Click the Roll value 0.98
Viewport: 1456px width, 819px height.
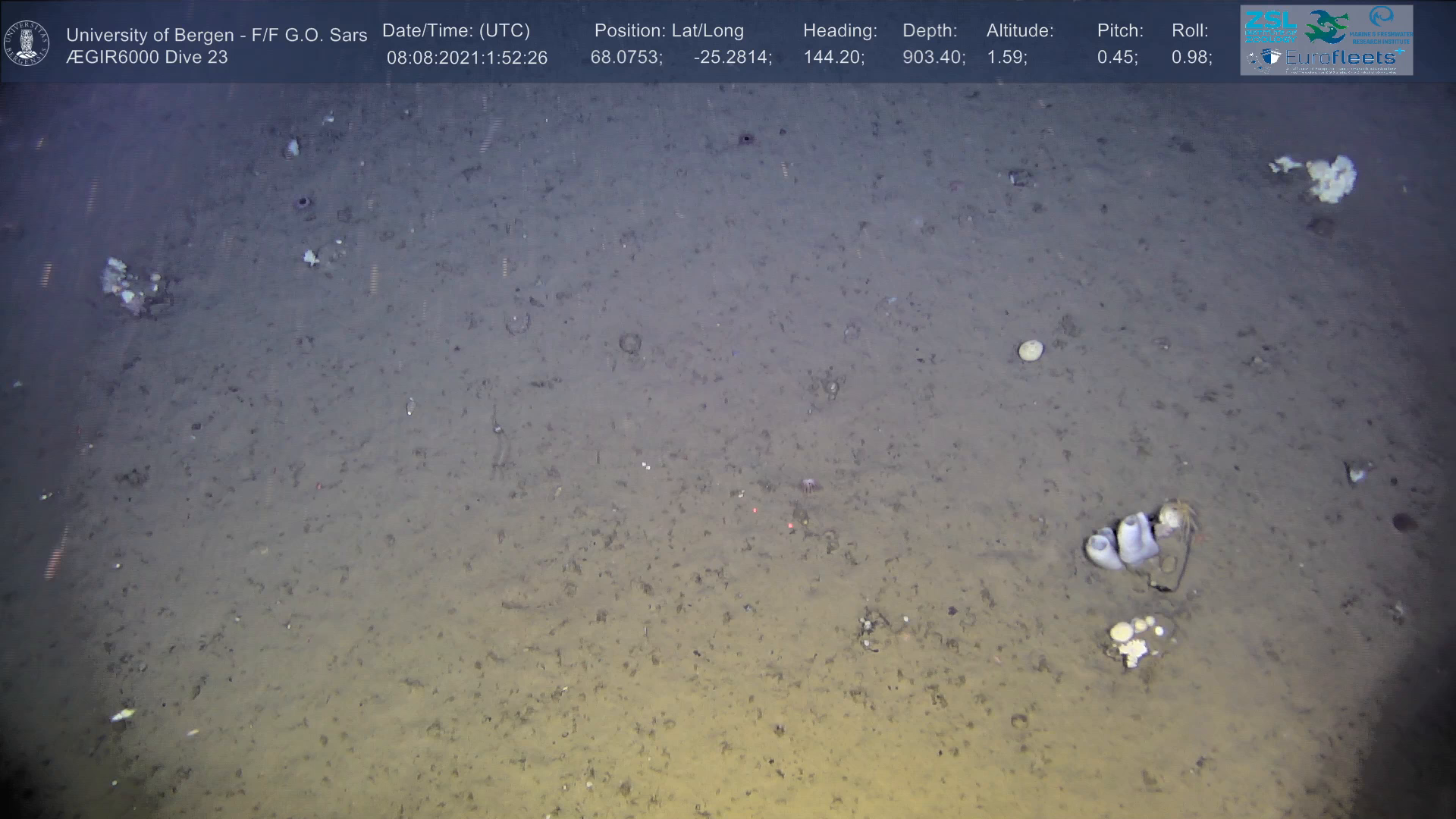click(x=1191, y=58)
